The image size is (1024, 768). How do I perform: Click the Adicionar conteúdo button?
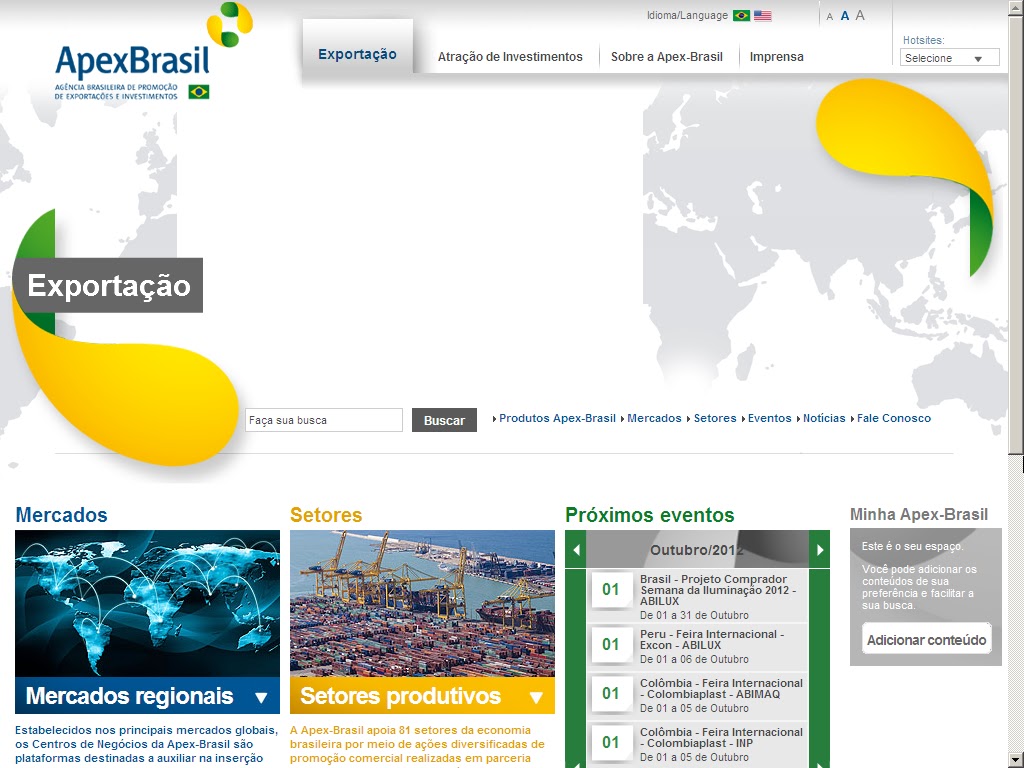(927, 640)
